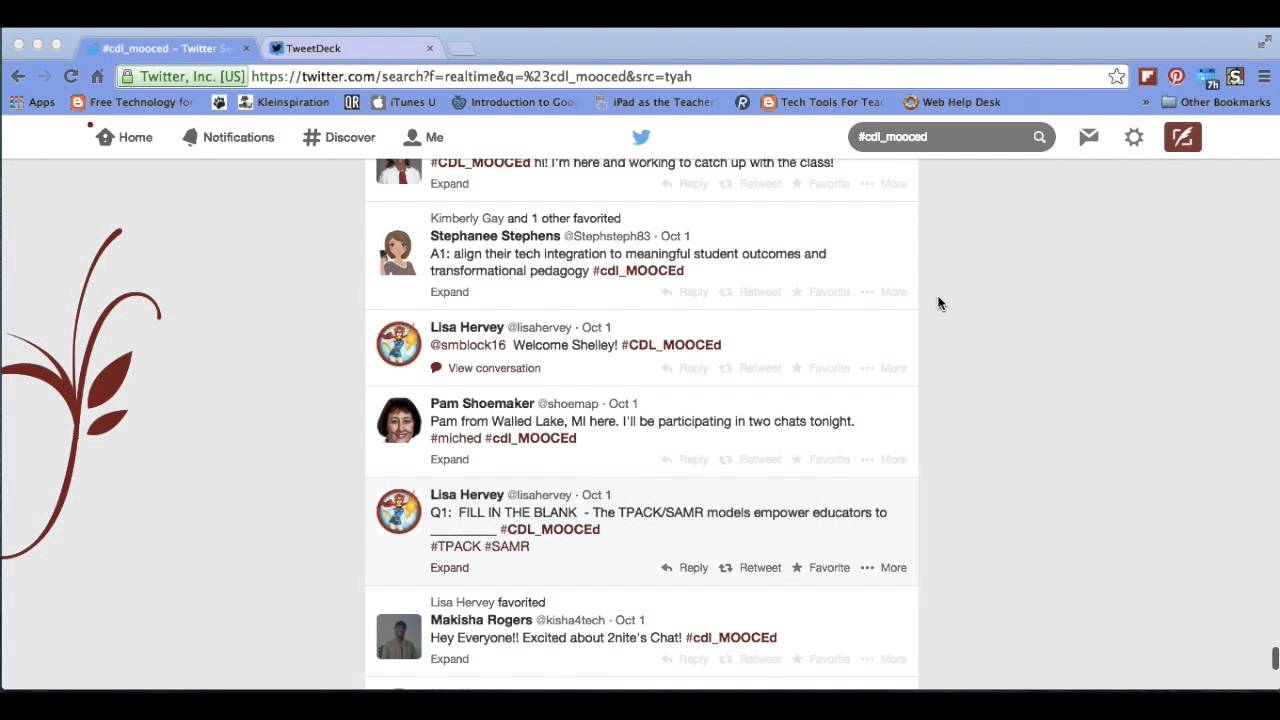The width and height of the screenshot is (1280, 720).
Task: Click the browser back arrow
Action: click(x=18, y=76)
